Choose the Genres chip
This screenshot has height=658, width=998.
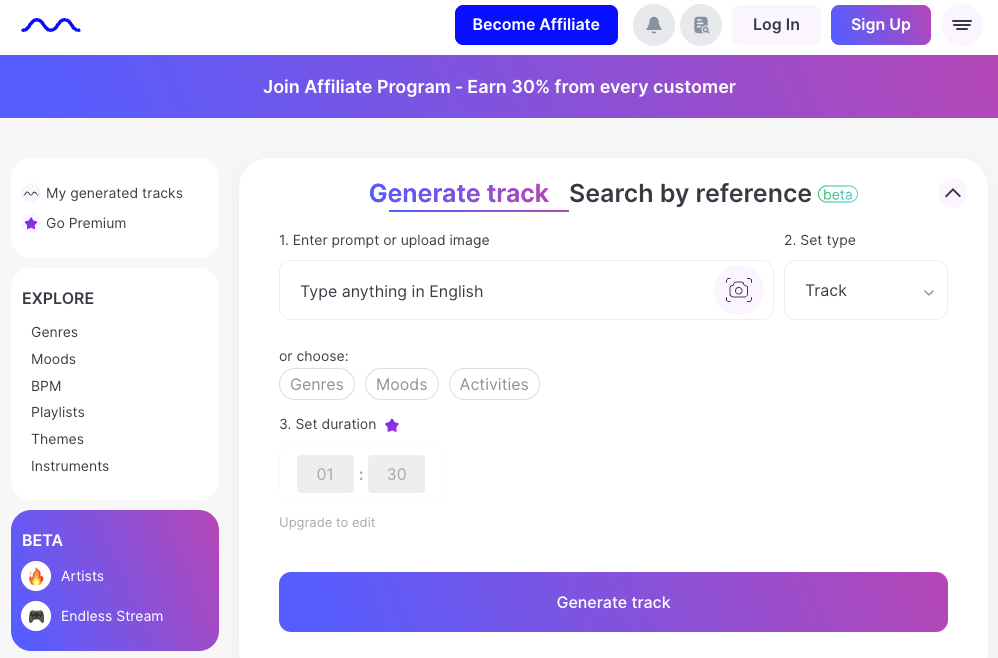317,384
